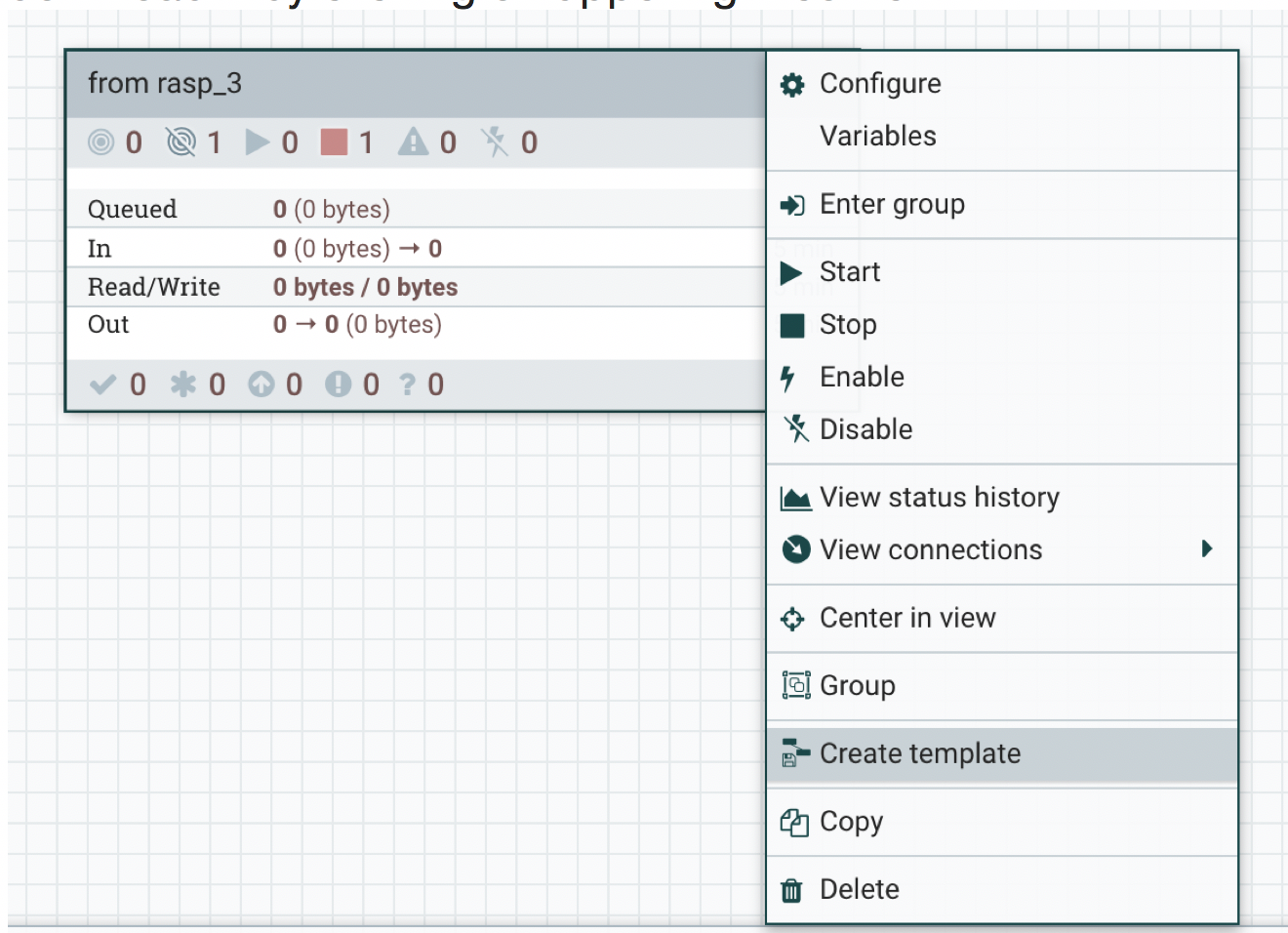Select the highlighted Create template option
The height and width of the screenshot is (933, 1288).
[x=920, y=753]
